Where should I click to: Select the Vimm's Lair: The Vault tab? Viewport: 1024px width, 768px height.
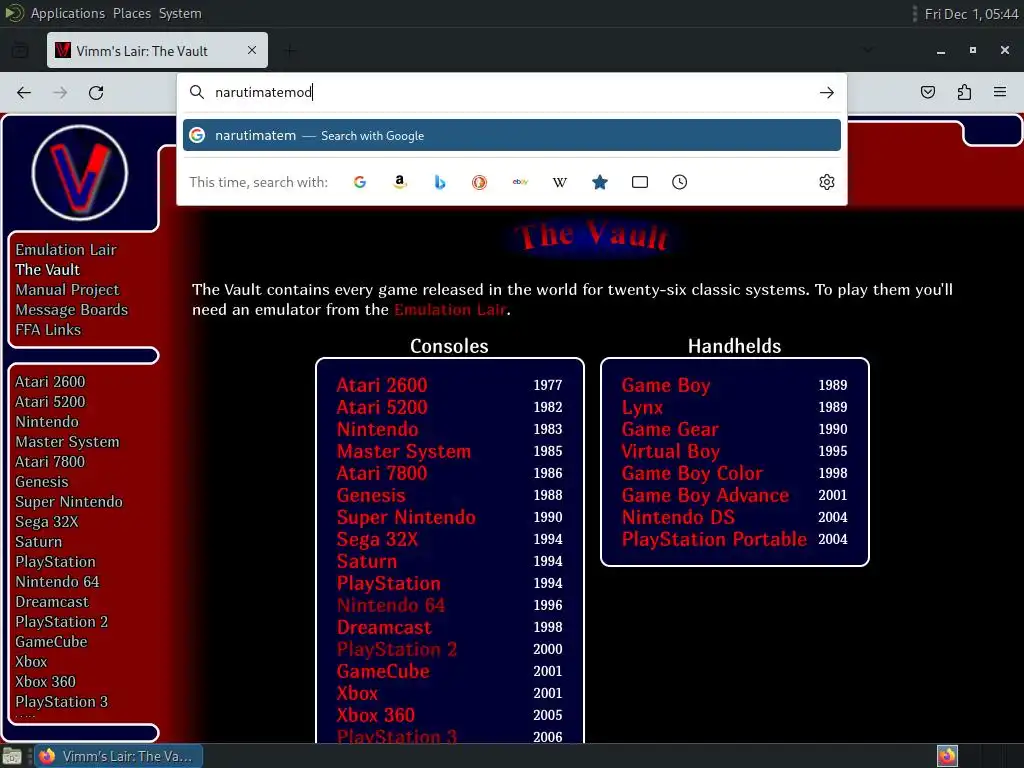point(157,50)
